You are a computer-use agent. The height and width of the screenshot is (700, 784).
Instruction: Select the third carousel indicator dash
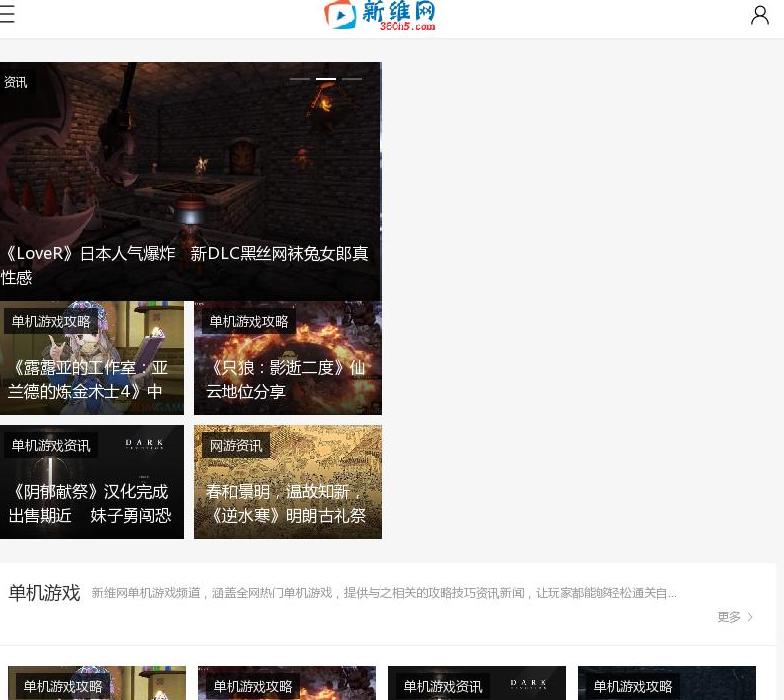(x=352, y=79)
